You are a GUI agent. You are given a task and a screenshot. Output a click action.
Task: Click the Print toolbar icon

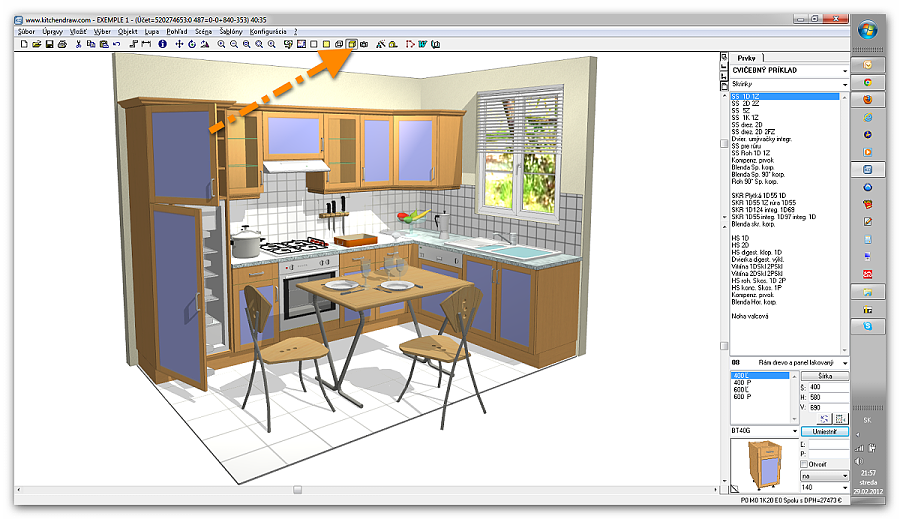(62, 45)
